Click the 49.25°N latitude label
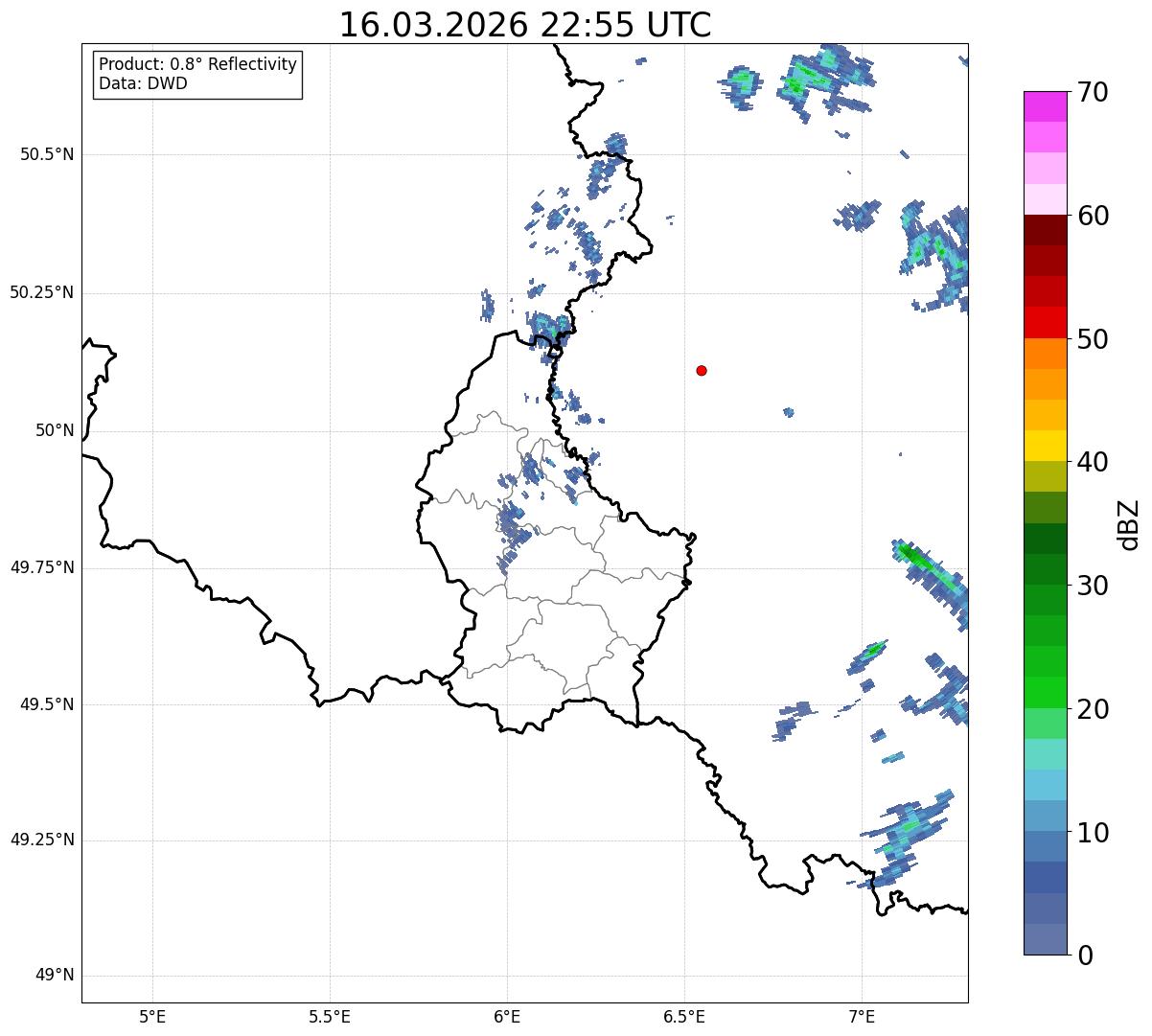This screenshot has width=1152, height=1036. tap(42, 840)
